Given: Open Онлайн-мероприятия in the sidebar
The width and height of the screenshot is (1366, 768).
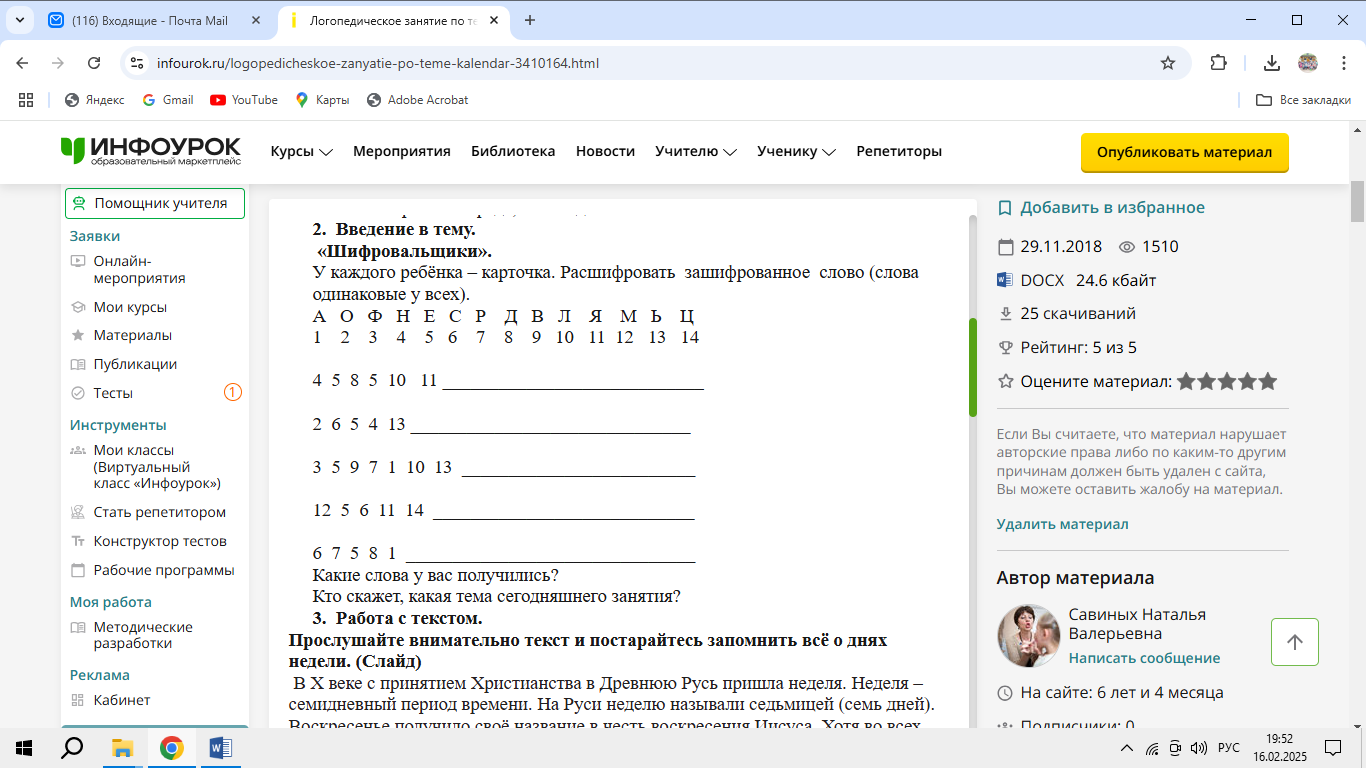Looking at the screenshot, I should coord(139,270).
